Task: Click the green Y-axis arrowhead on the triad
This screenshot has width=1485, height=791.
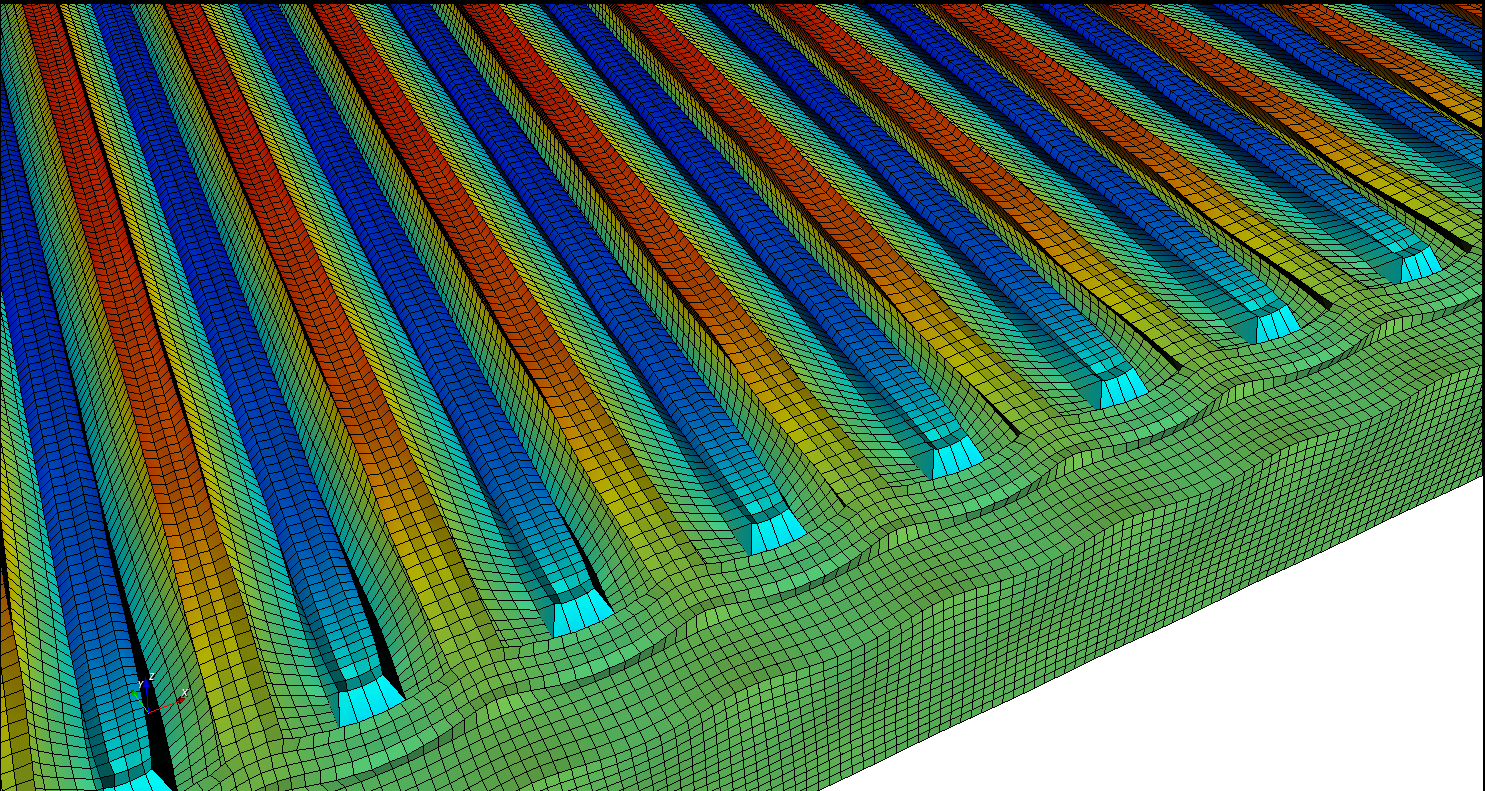Action: 135,693
